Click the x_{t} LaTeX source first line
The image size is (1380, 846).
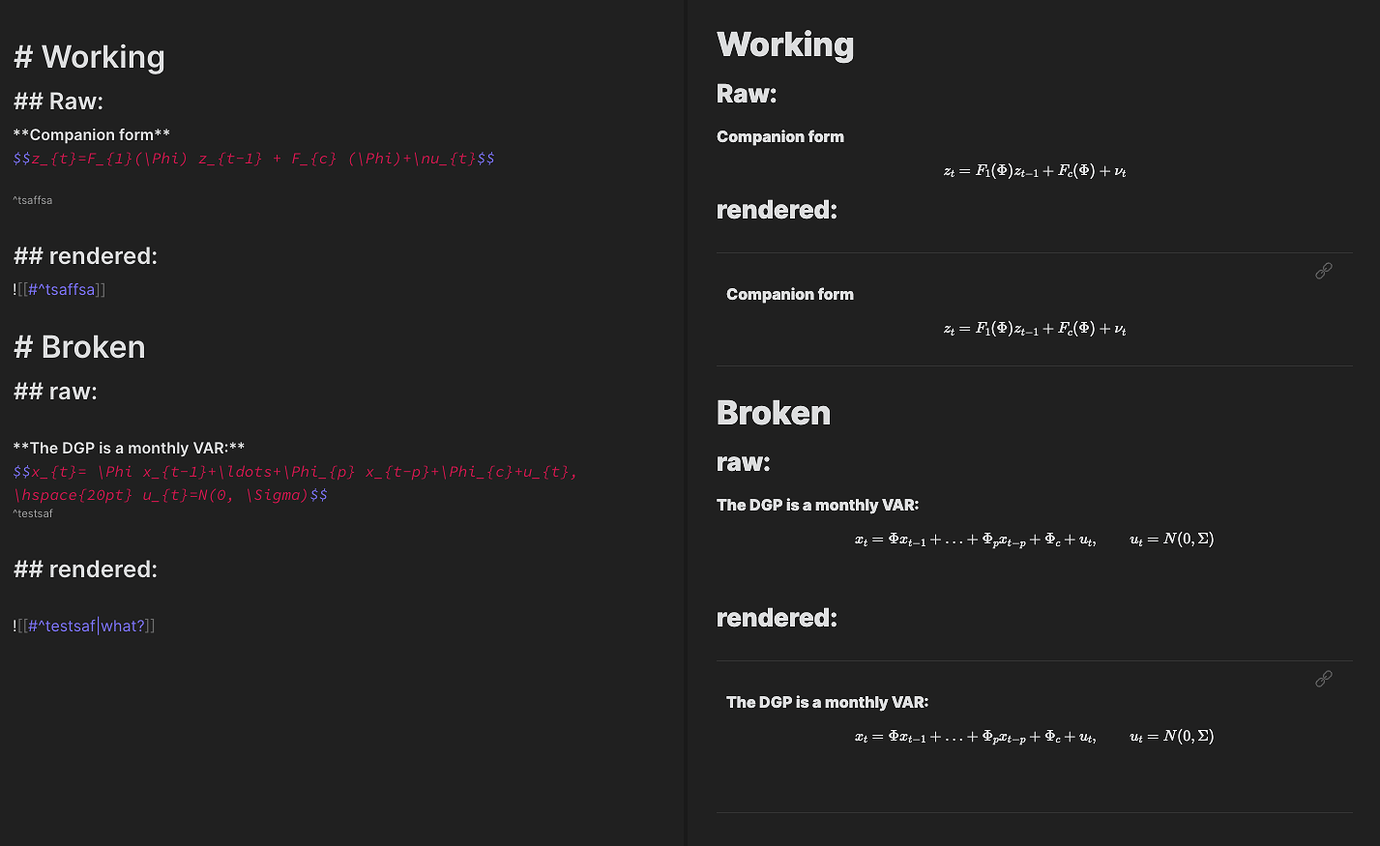click(x=296, y=472)
